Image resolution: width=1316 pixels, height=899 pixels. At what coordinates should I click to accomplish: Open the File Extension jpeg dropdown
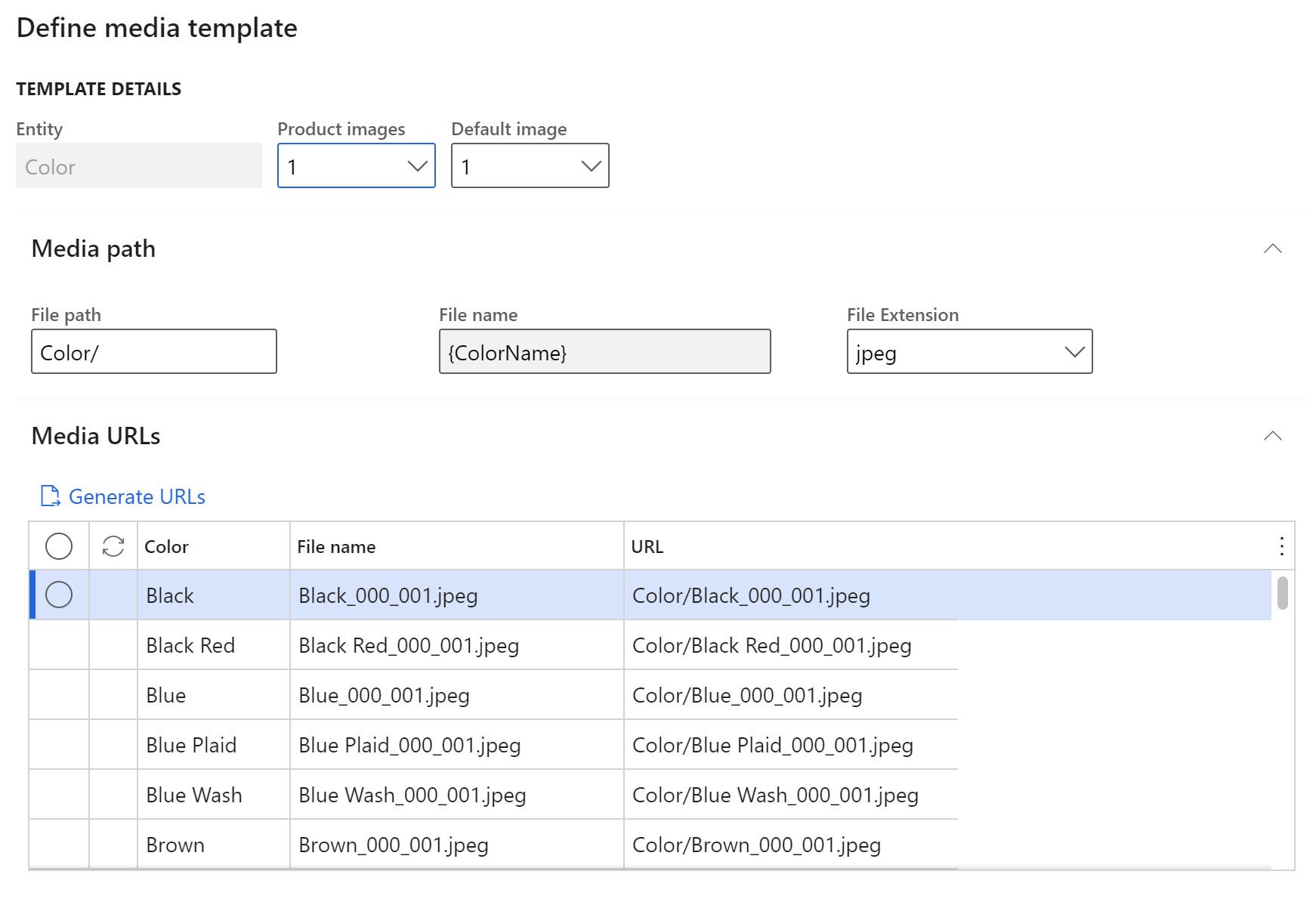click(969, 351)
